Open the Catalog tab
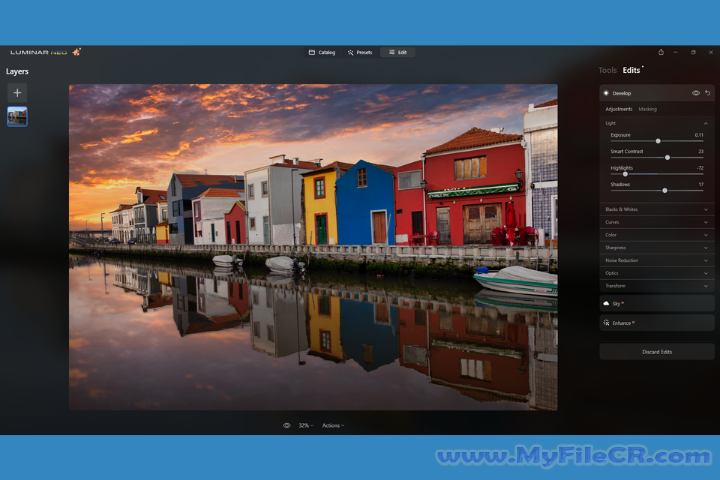 [322, 52]
